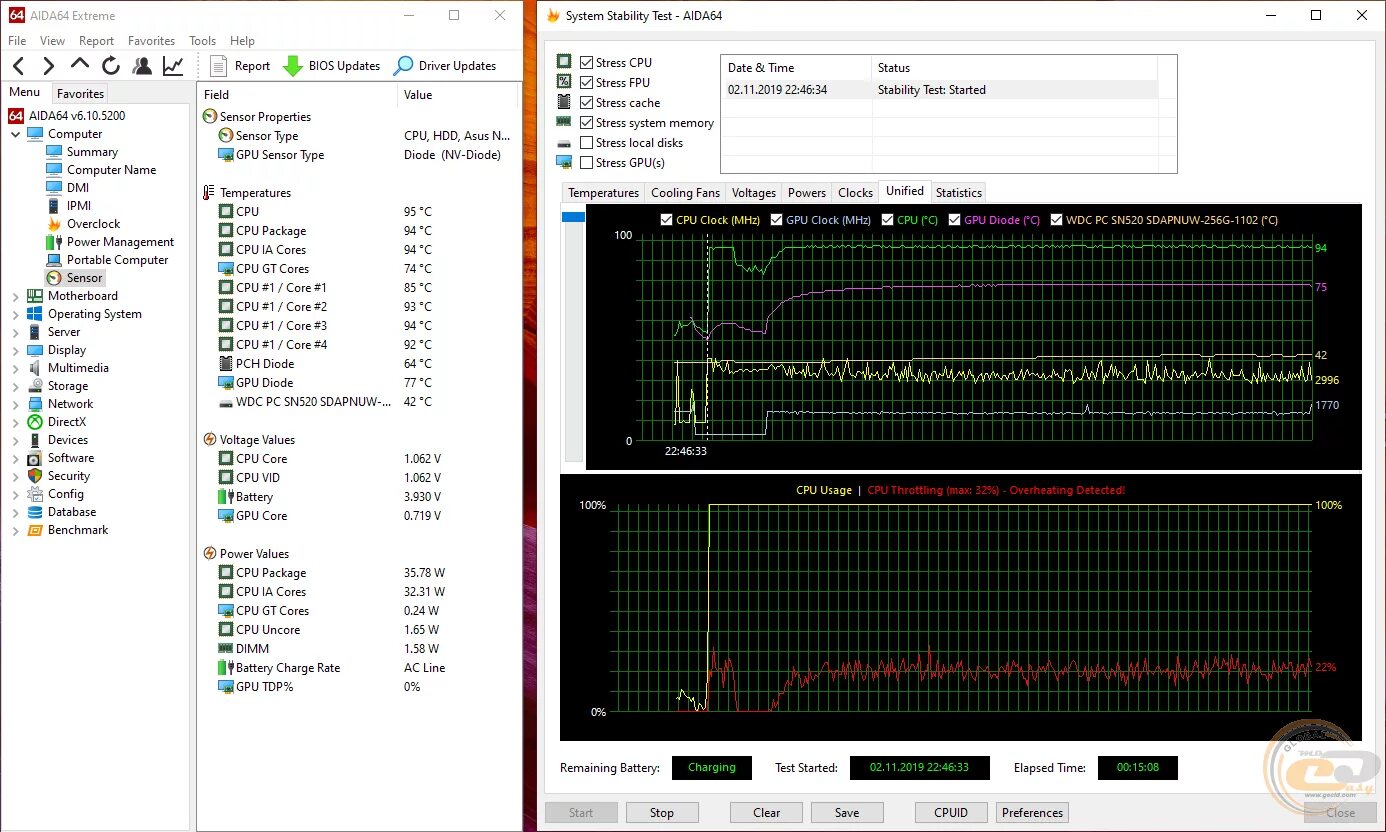Screen dimensions: 1386x832
Task: Click the Clear button
Action: click(767, 813)
